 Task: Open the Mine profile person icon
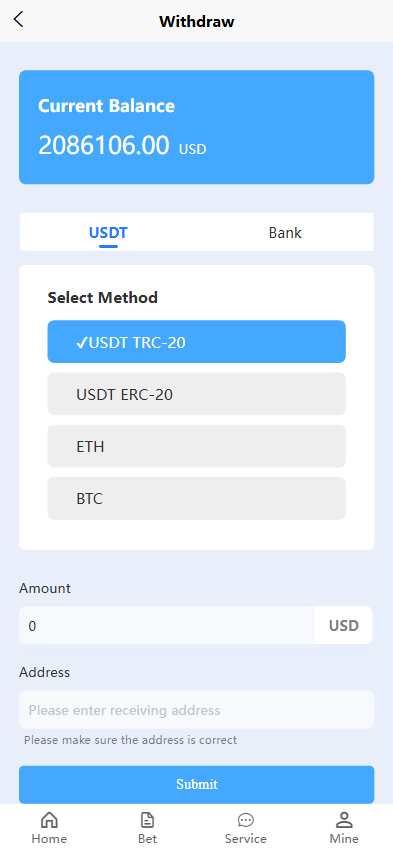point(344,820)
